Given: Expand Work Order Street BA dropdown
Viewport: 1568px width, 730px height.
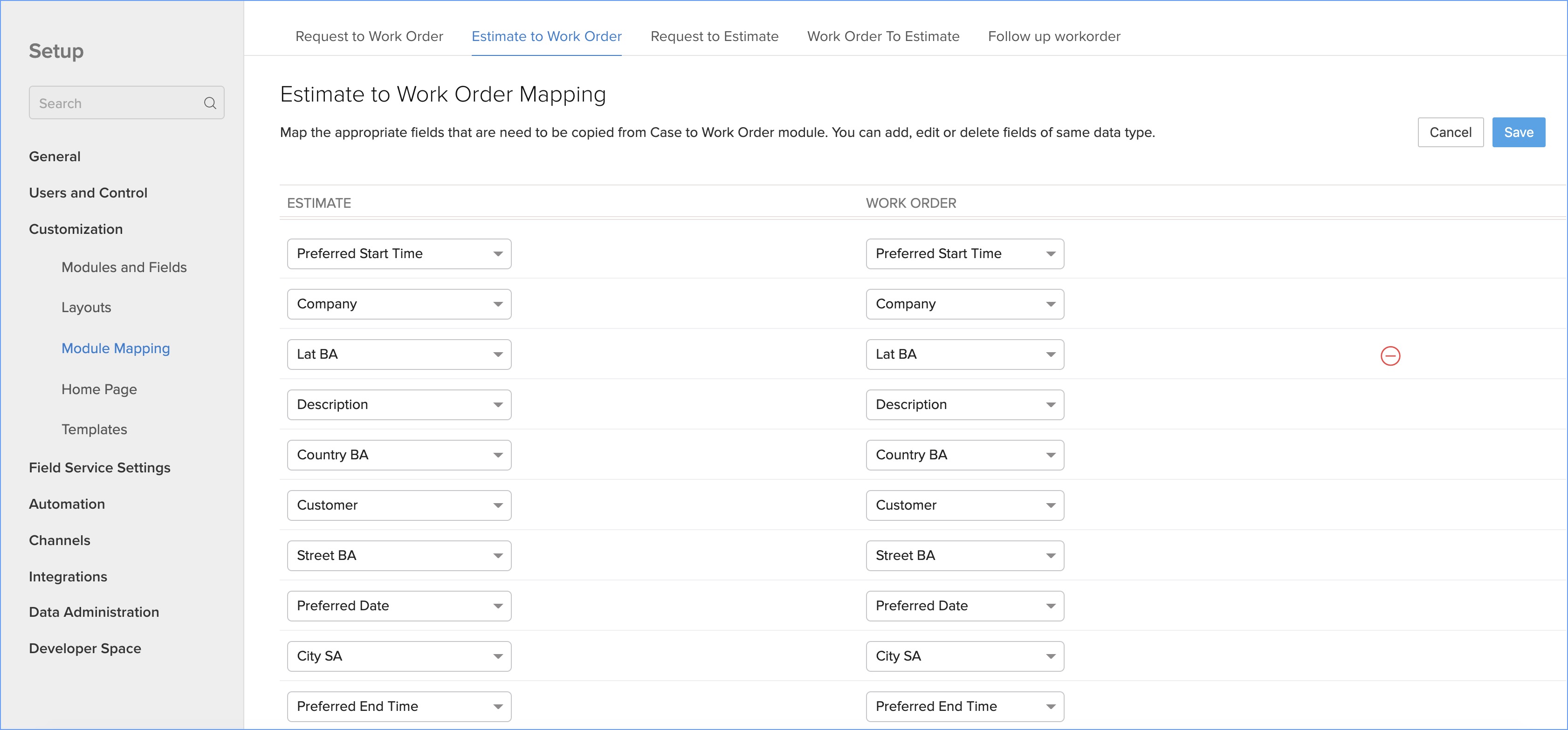Looking at the screenshot, I should (x=964, y=555).
